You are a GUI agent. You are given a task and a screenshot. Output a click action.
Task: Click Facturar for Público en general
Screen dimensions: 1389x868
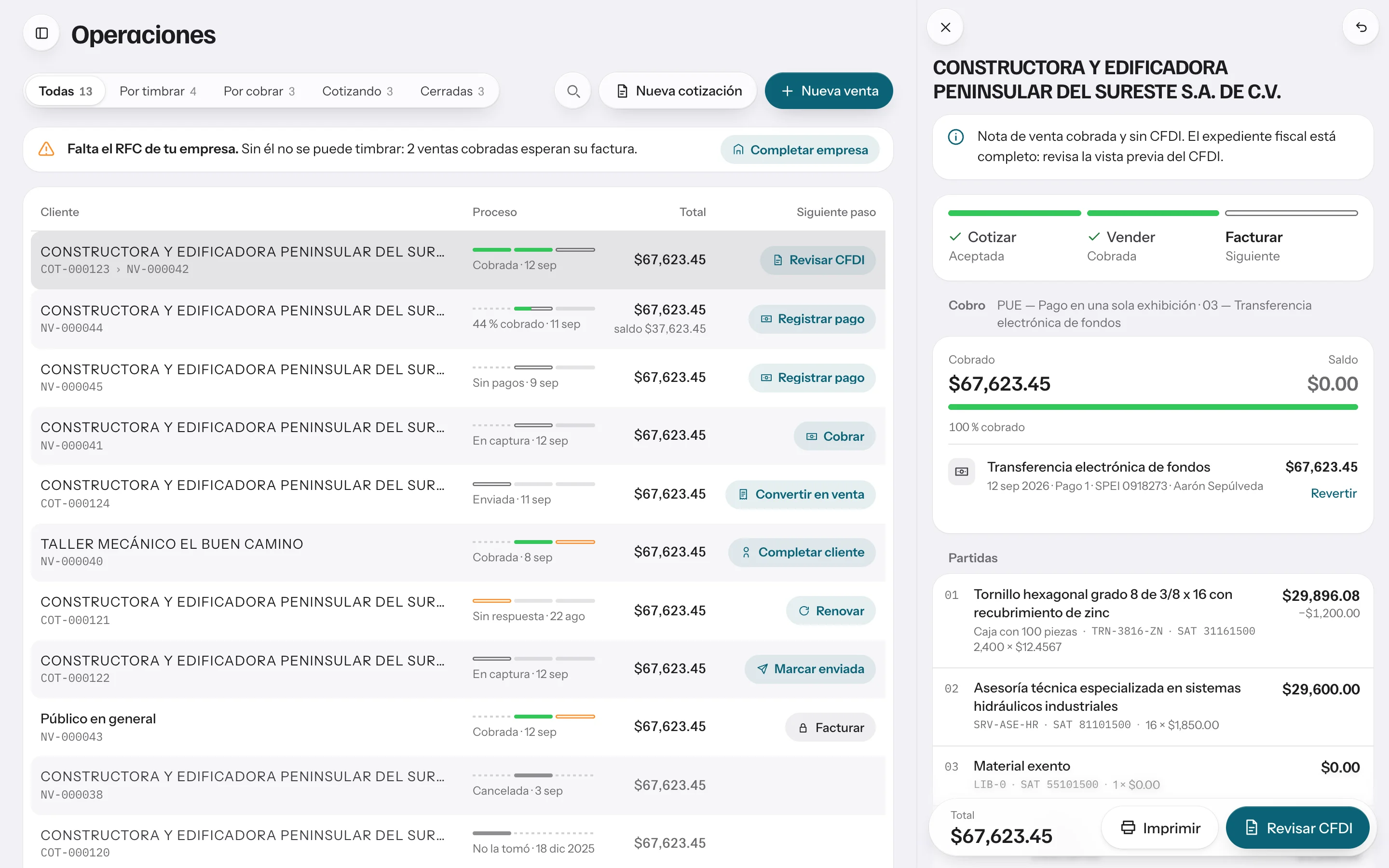pyautogui.click(x=831, y=727)
